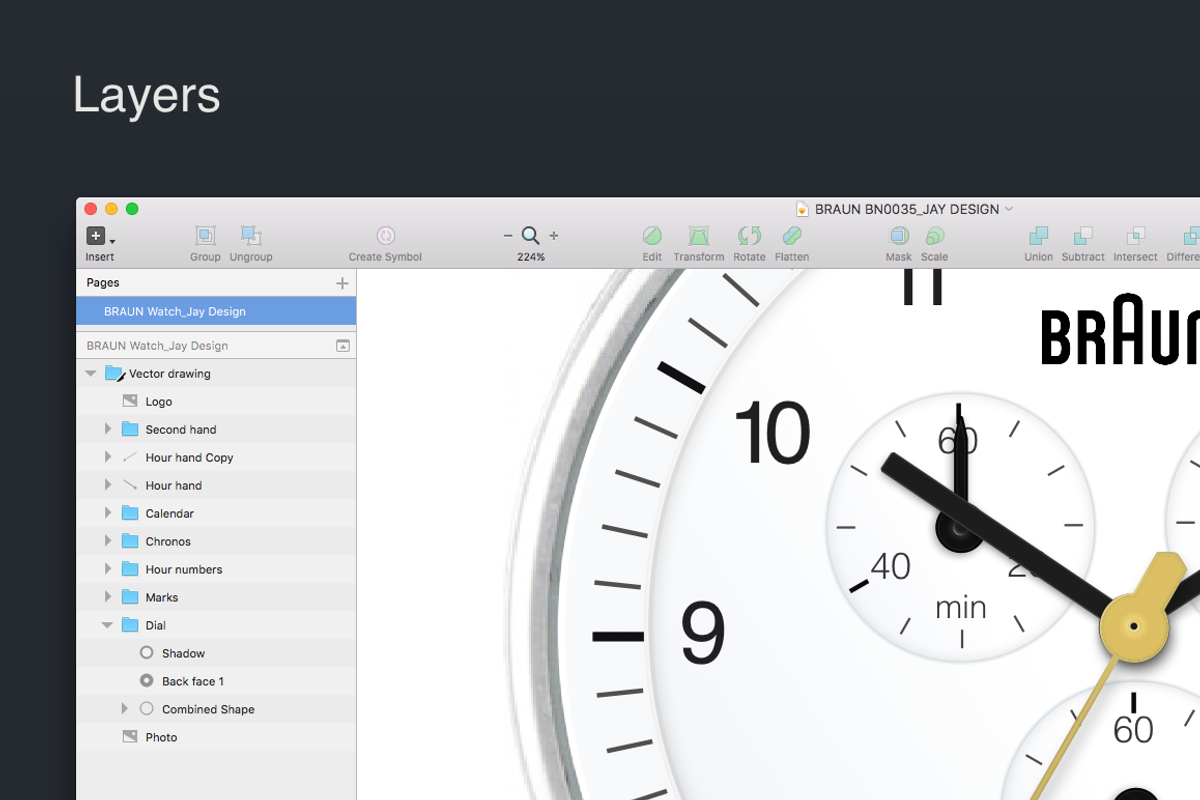This screenshot has width=1200, height=800.
Task: Expand the Hour hand Copy layer
Action: click(108, 457)
